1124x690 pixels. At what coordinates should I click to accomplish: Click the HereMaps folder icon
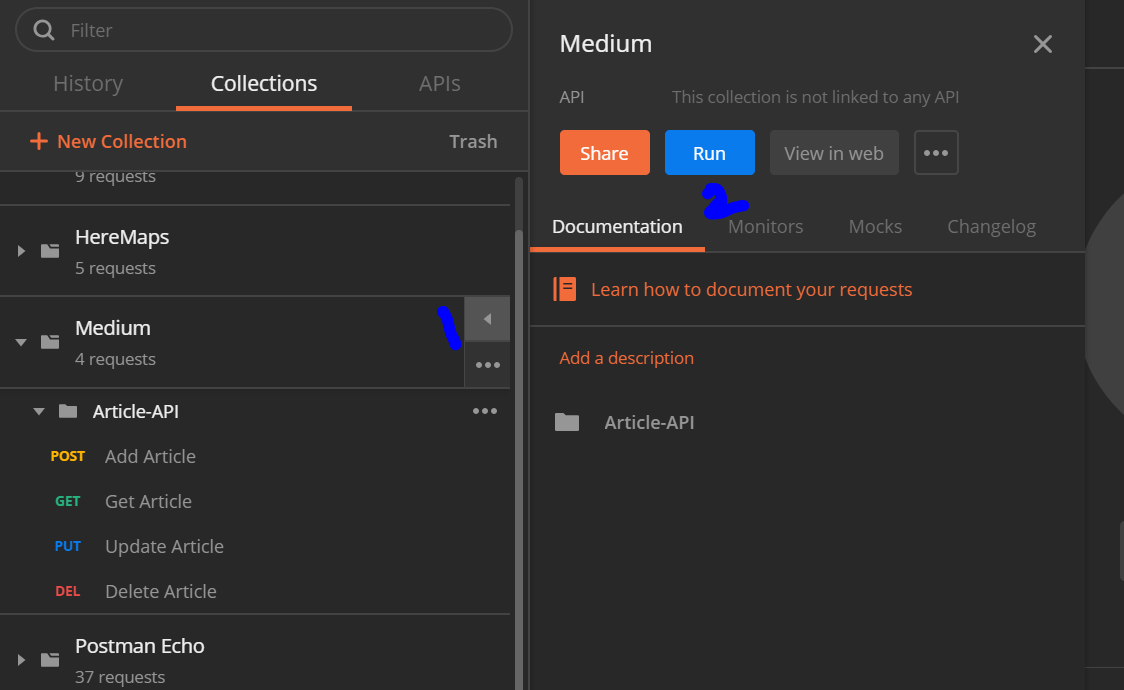[50, 250]
